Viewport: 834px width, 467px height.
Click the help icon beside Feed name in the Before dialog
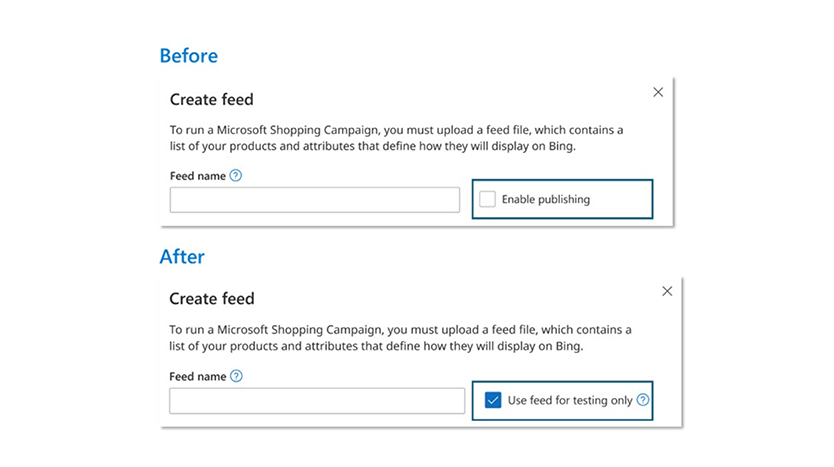236,176
